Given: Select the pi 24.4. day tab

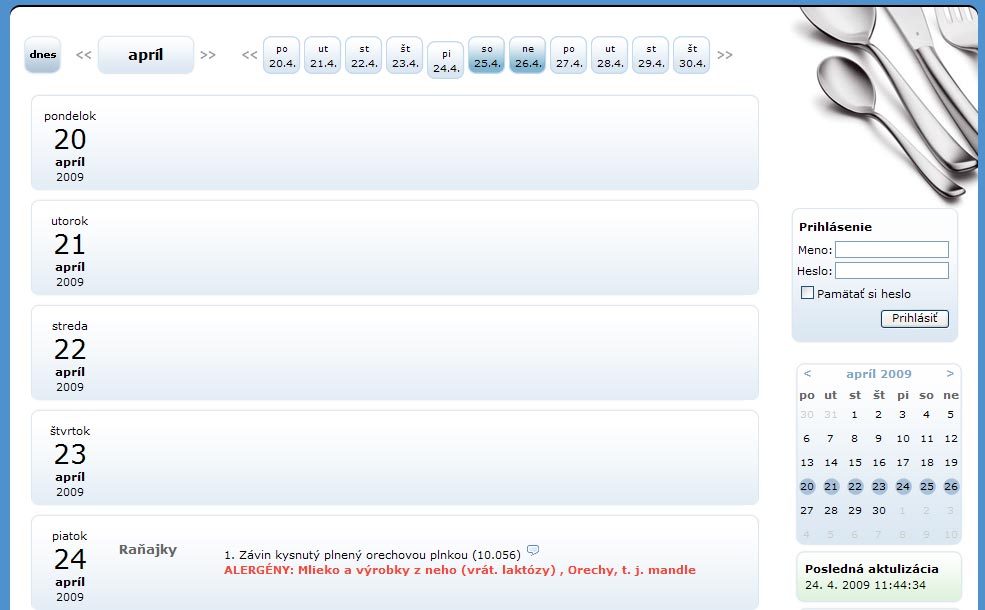Looking at the screenshot, I should coord(446,61).
